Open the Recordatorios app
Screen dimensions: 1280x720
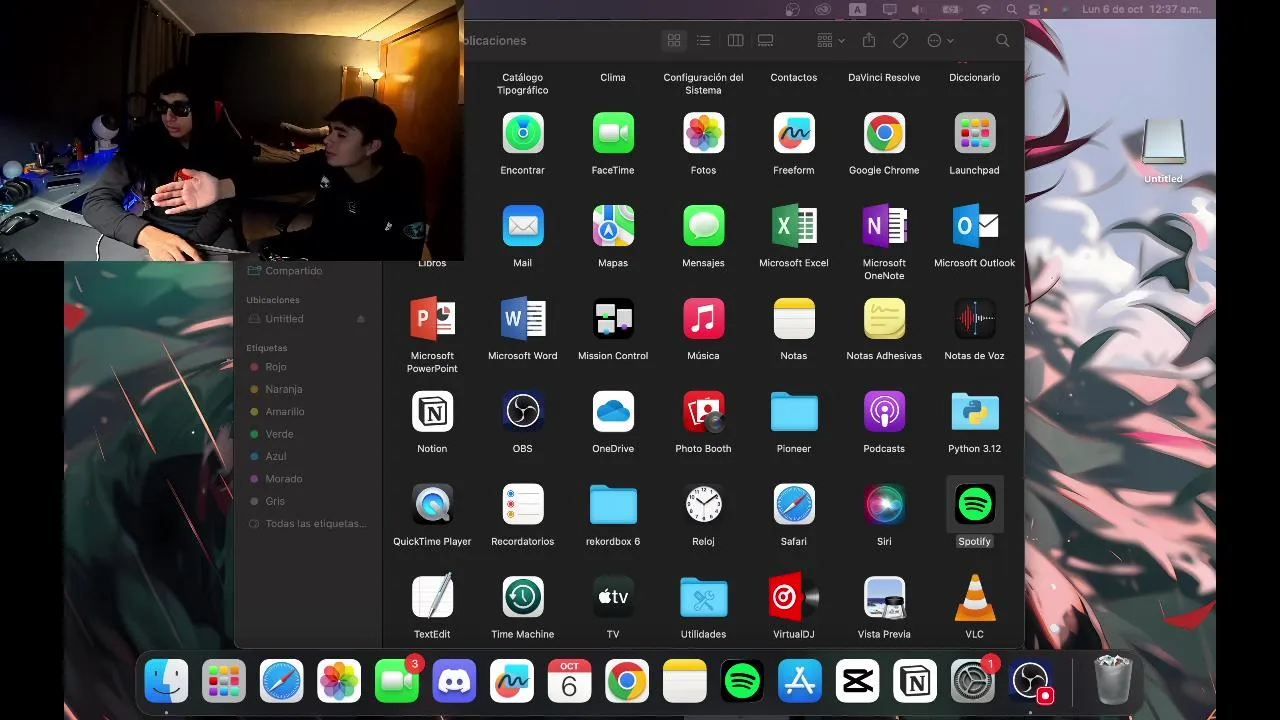tap(523, 505)
